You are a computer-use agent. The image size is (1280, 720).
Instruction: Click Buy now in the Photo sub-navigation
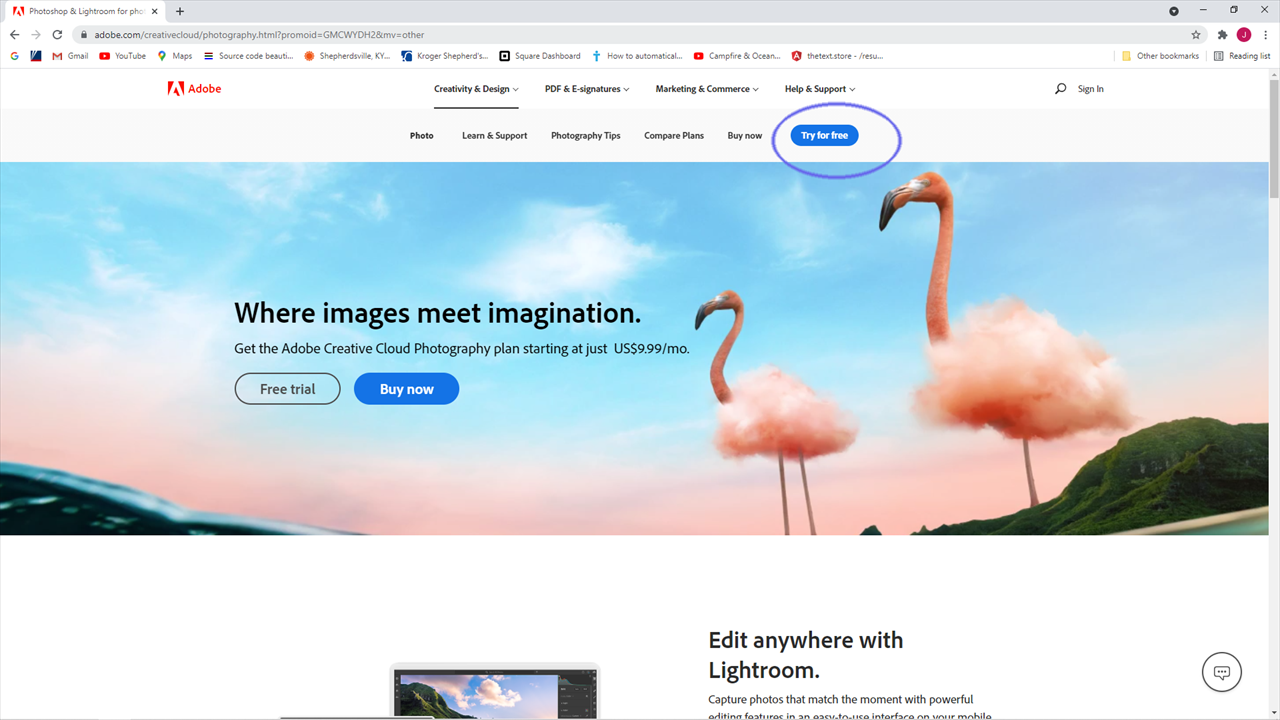click(x=745, y=136)
